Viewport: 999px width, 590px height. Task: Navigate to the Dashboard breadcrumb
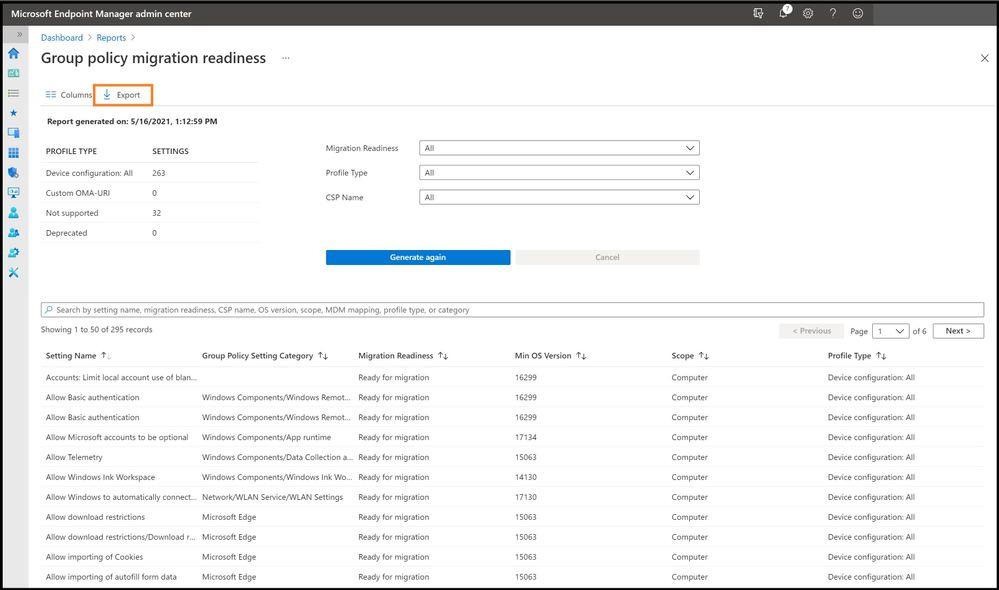tap(62, 38)
